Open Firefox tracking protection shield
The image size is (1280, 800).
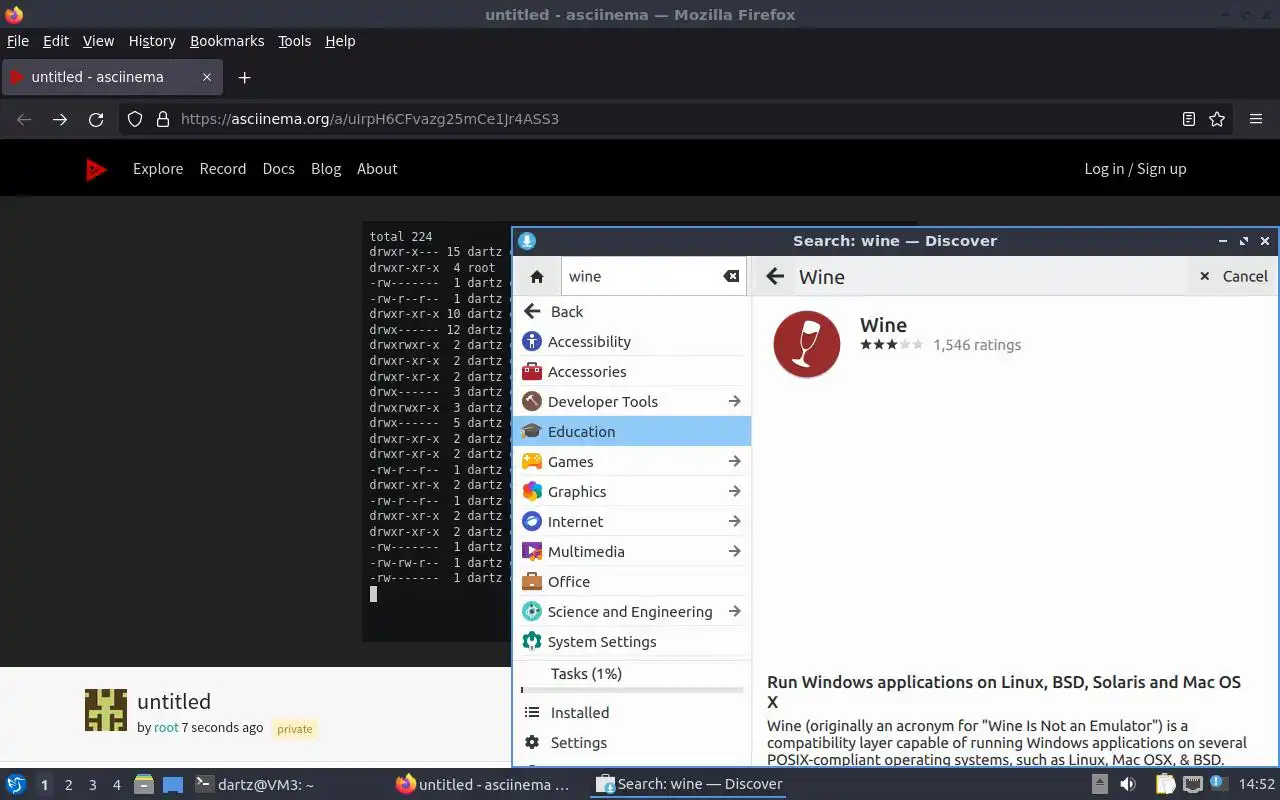point(135,119)
